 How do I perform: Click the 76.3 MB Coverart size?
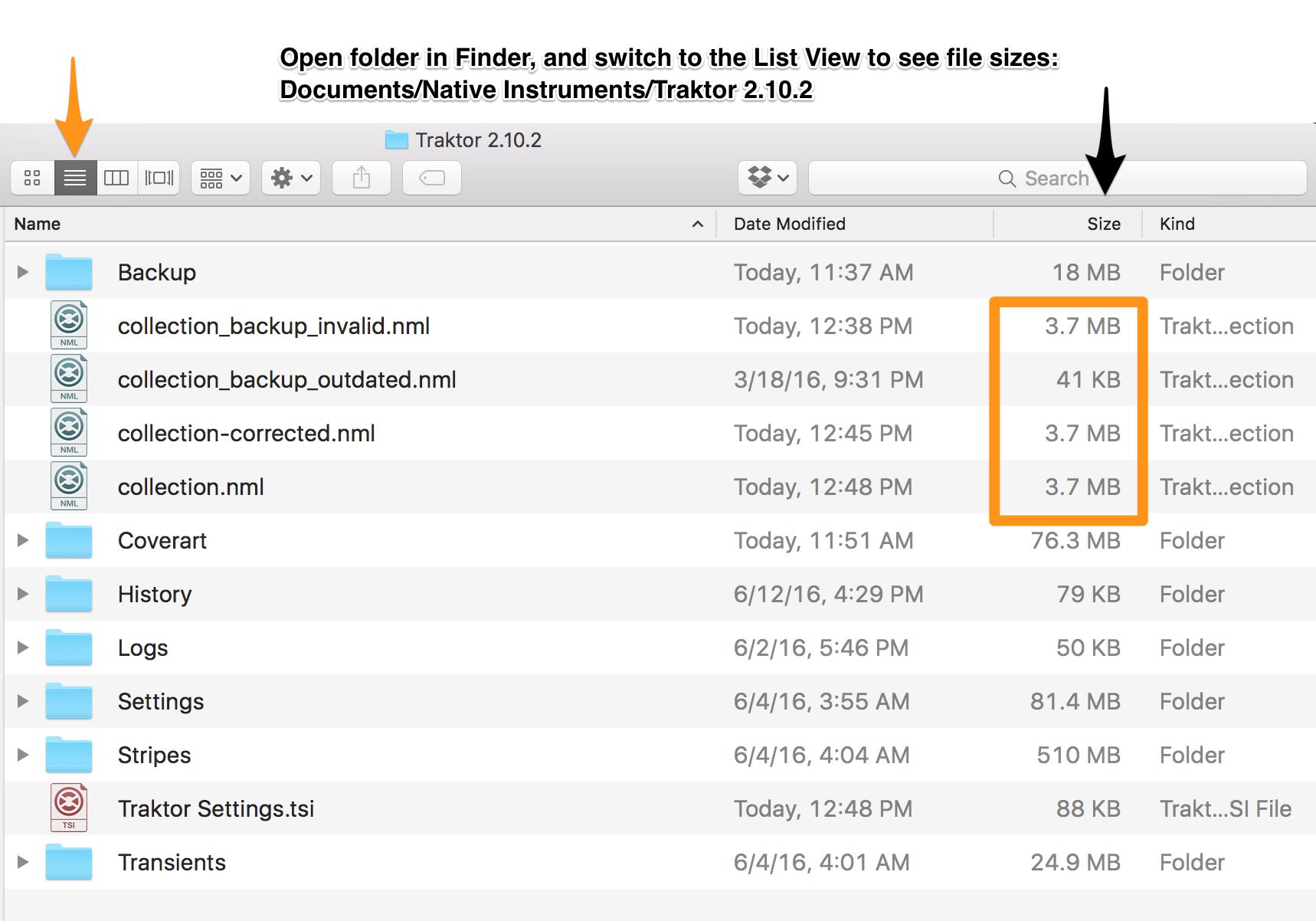1075,541
